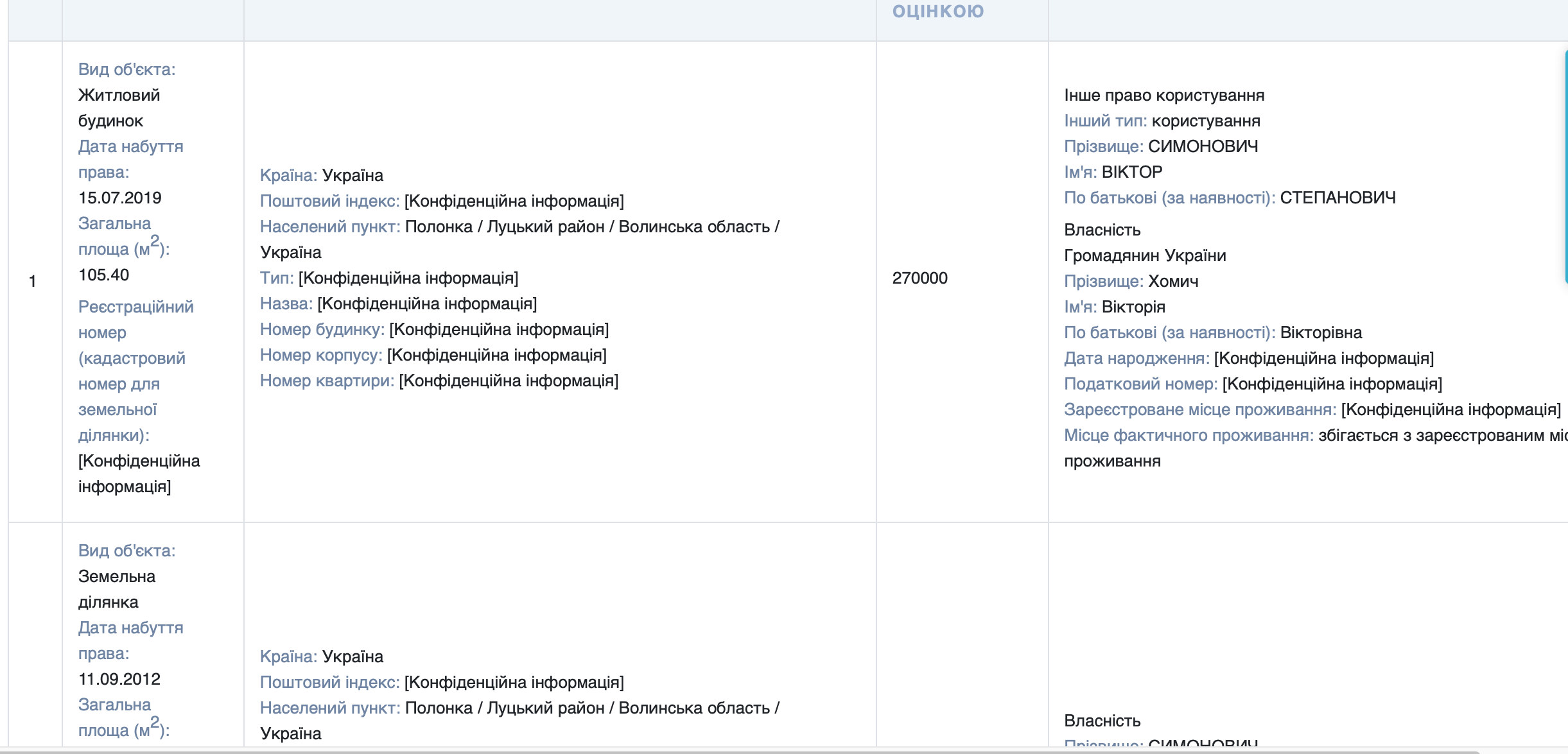This screenshot has height=754, width=1568.
Task: Click 'Податковий номер' label
Action: tap(1140, 384)
